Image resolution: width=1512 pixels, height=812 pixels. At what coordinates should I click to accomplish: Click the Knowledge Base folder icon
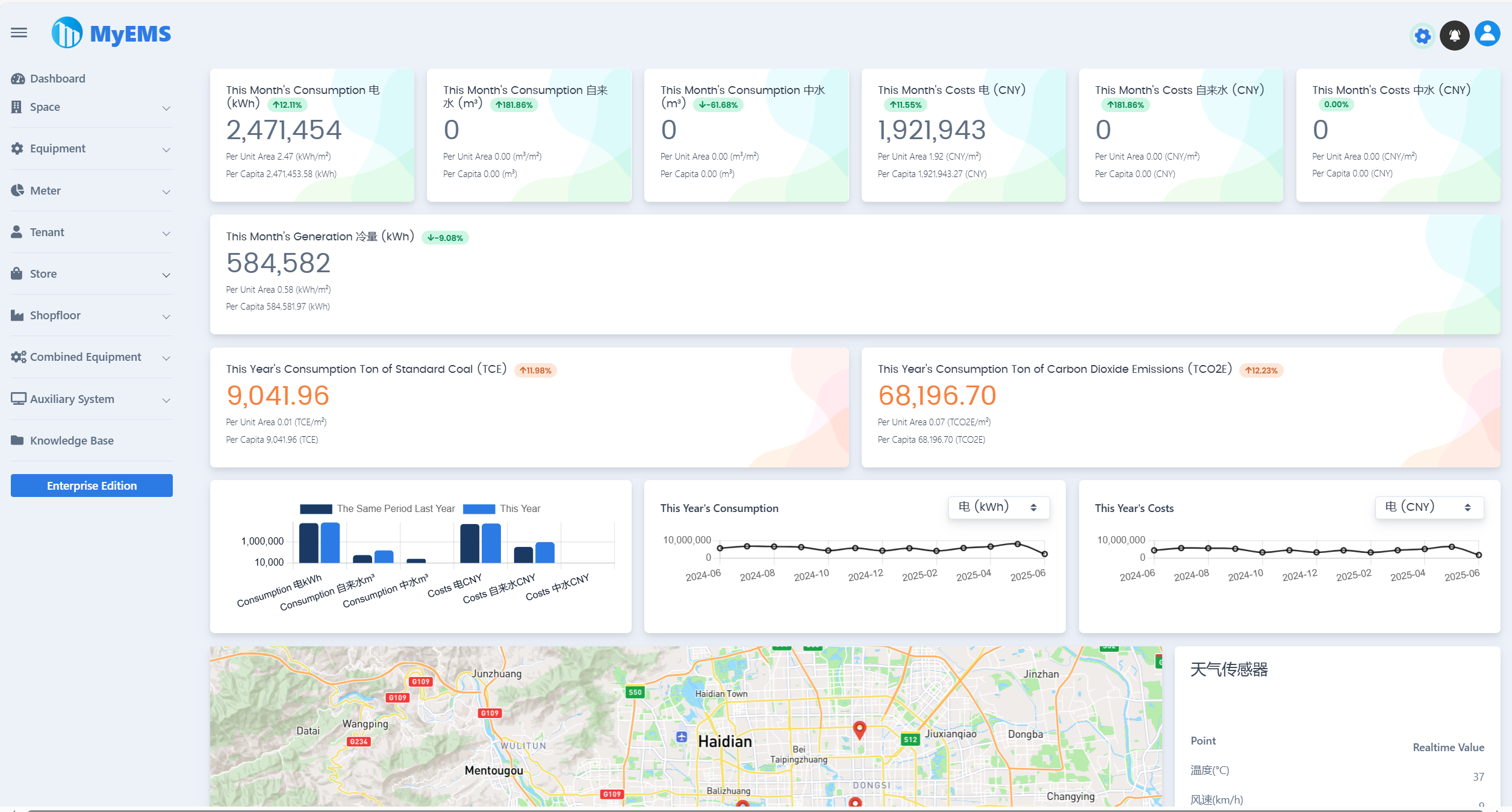tap(17, 440)
